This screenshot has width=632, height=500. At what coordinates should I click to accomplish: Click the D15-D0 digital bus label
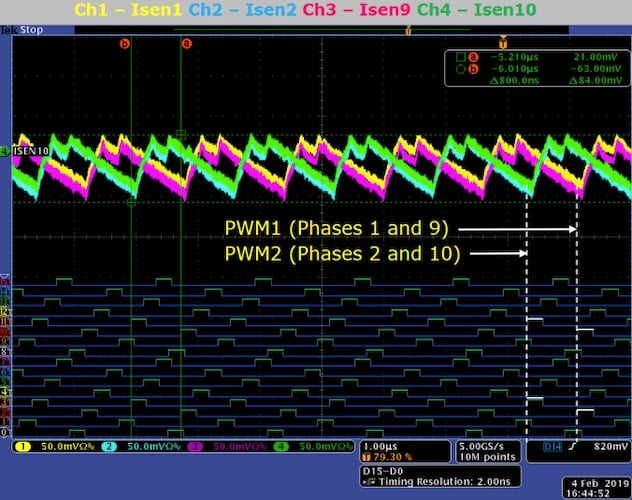click(383, 471)
